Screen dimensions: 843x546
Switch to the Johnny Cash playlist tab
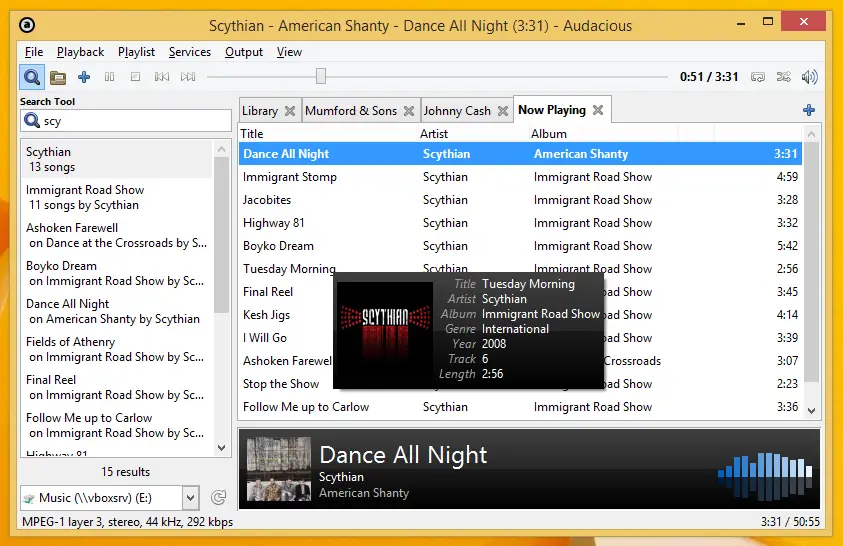(x=457, y=111)
